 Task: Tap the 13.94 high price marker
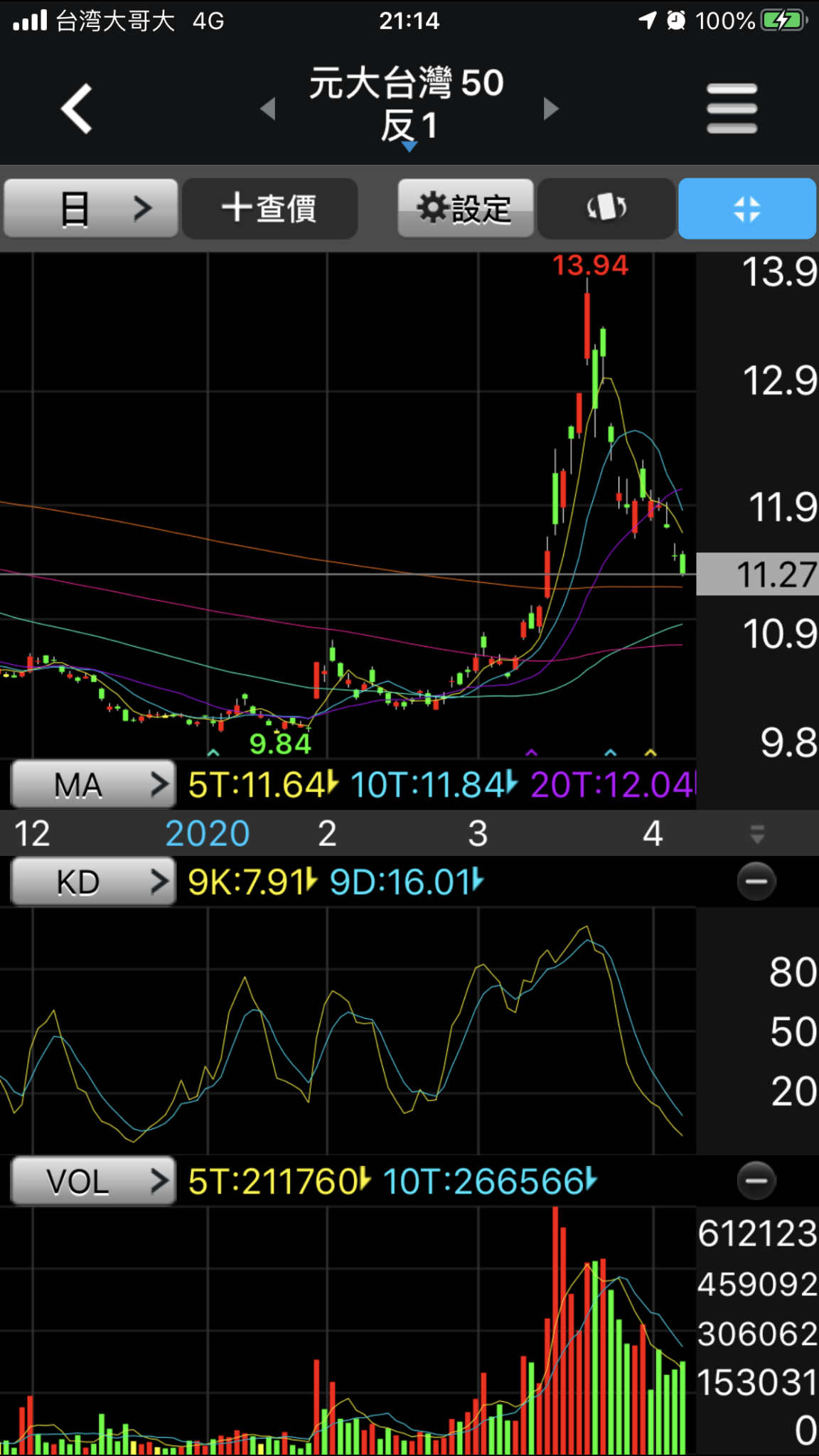[x=590, y=266]
